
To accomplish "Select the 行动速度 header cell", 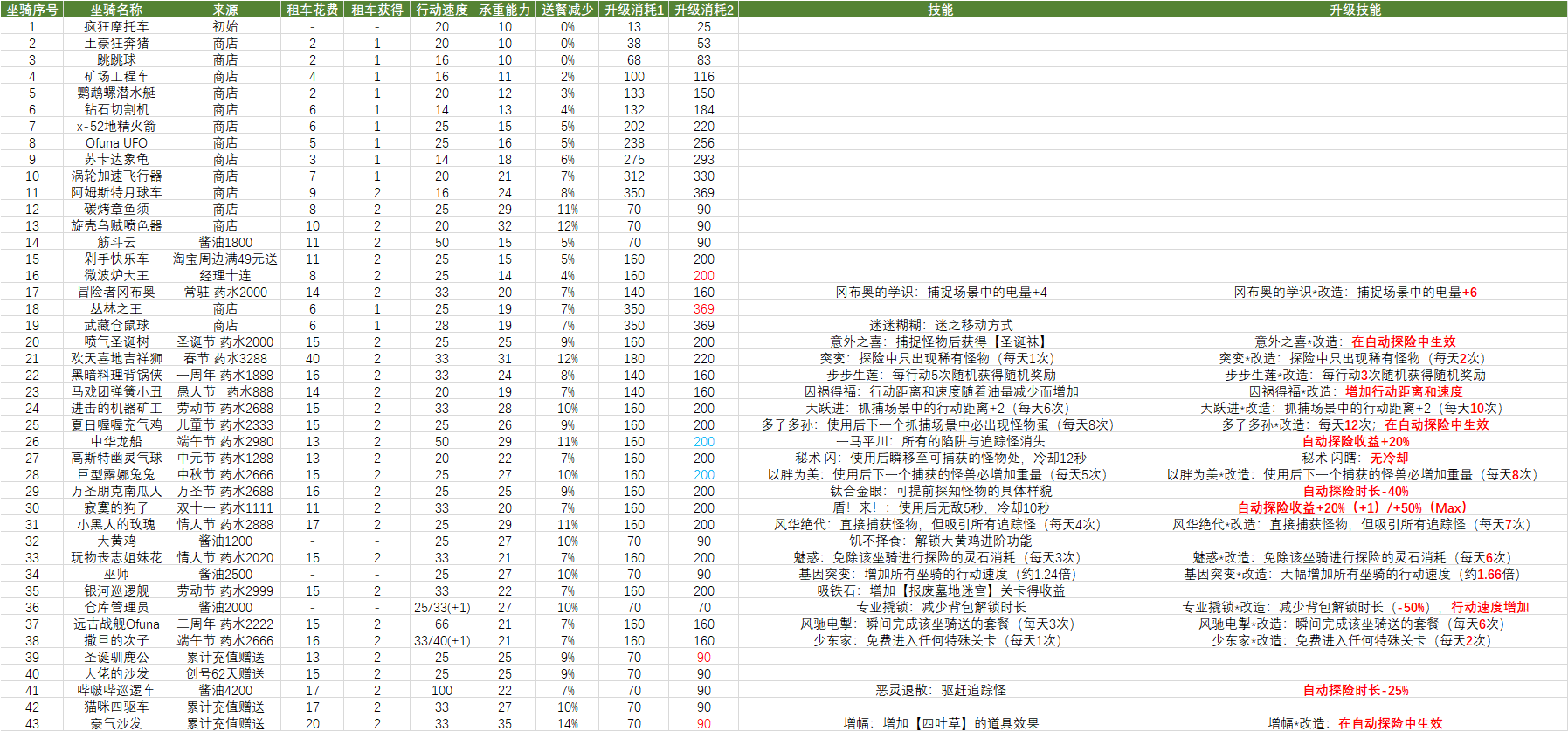I will point(442,10).
